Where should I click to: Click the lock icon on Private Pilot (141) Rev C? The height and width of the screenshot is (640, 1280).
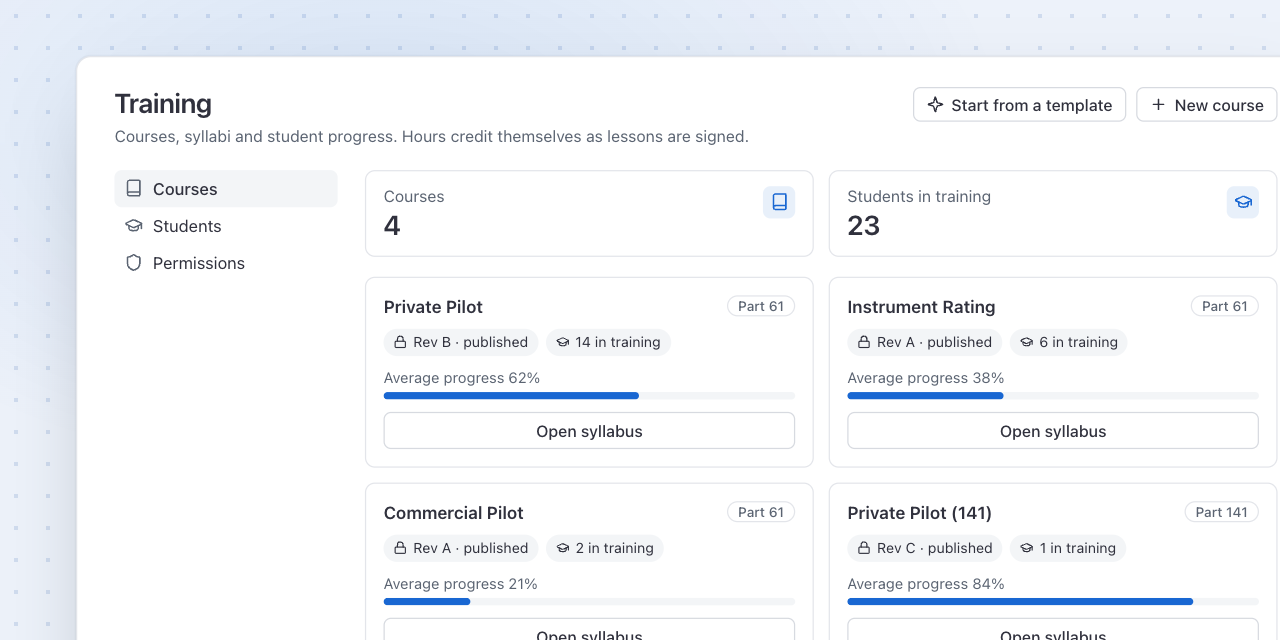(864, 548)
